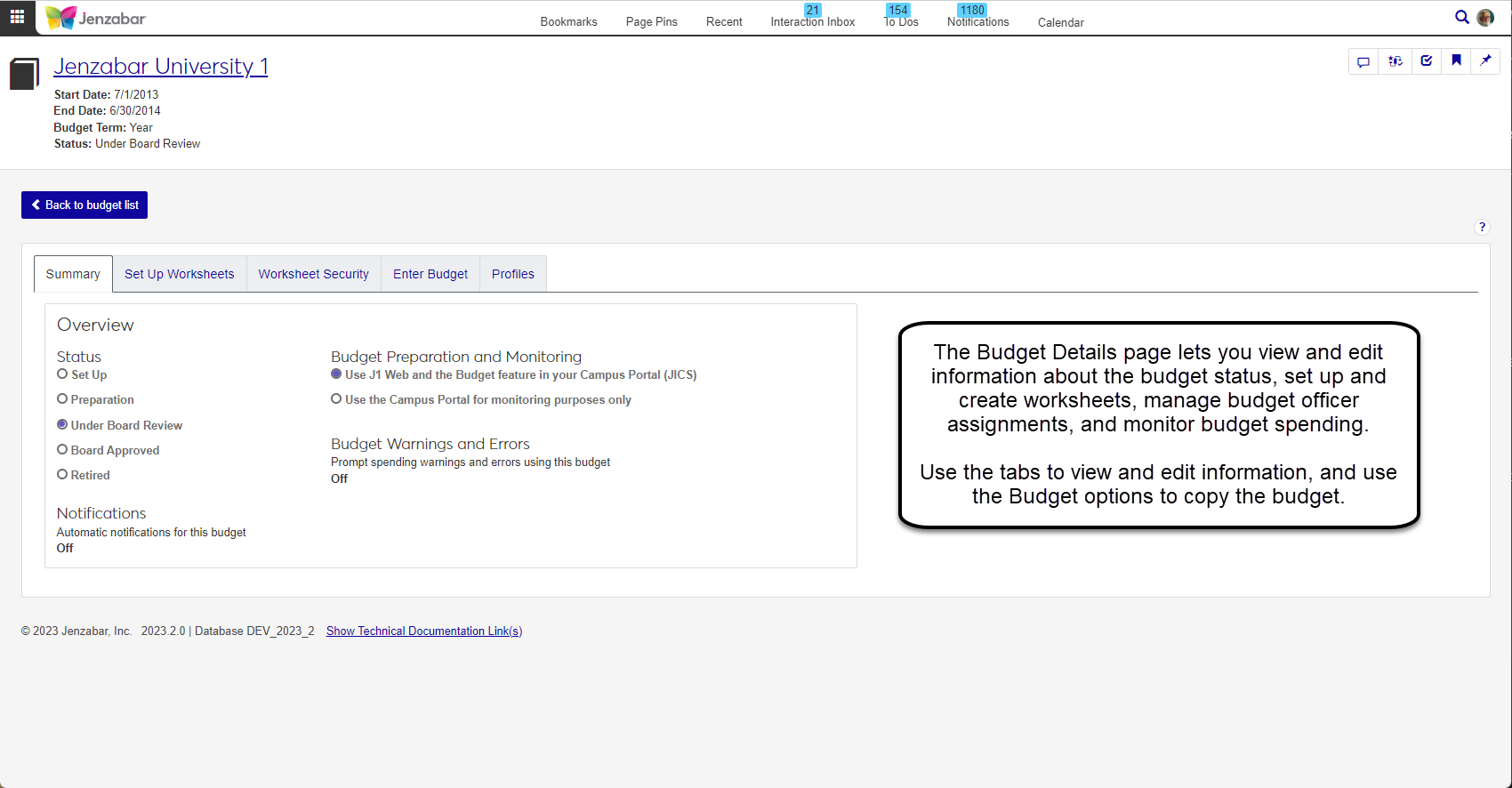Open the Recent pages menu

point(724,22)
